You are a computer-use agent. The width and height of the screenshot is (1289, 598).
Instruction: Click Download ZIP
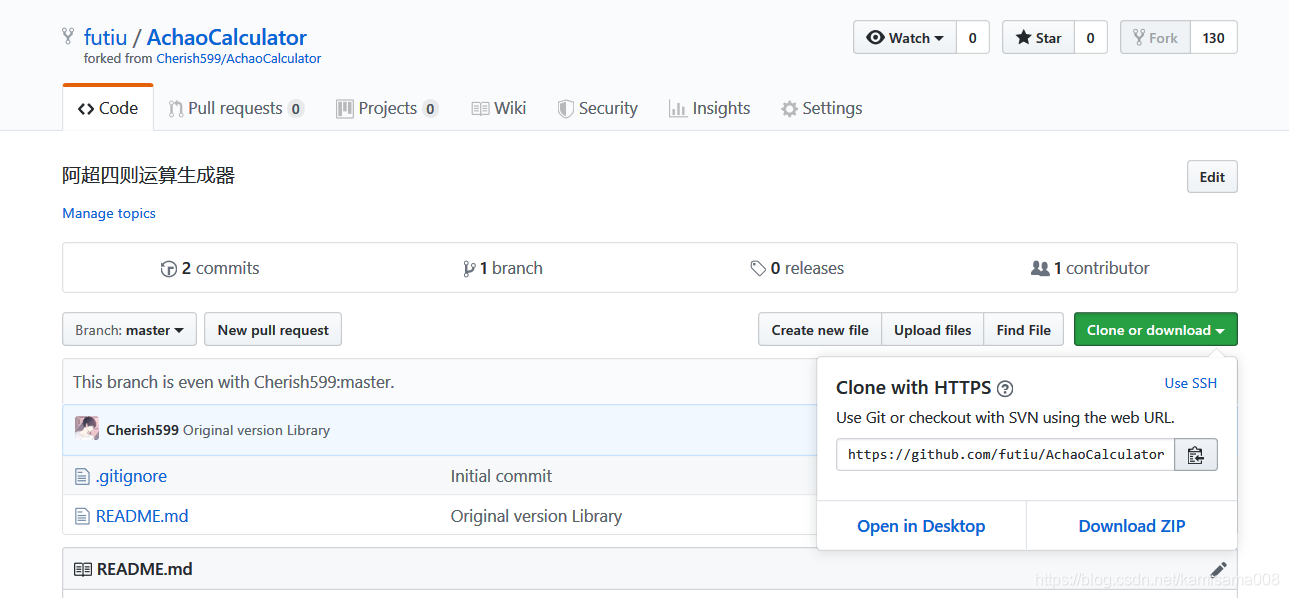[x=1132, y=526]
